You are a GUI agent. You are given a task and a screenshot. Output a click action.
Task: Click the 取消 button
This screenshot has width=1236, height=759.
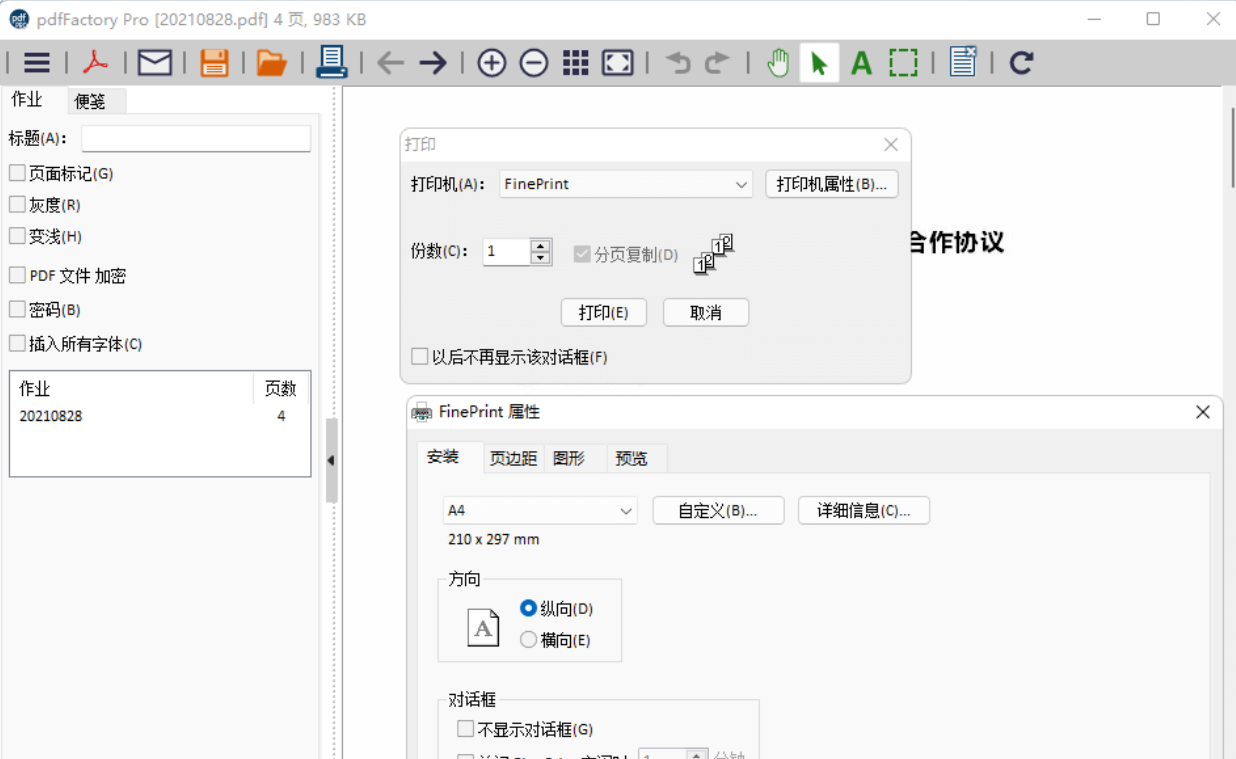706,312
